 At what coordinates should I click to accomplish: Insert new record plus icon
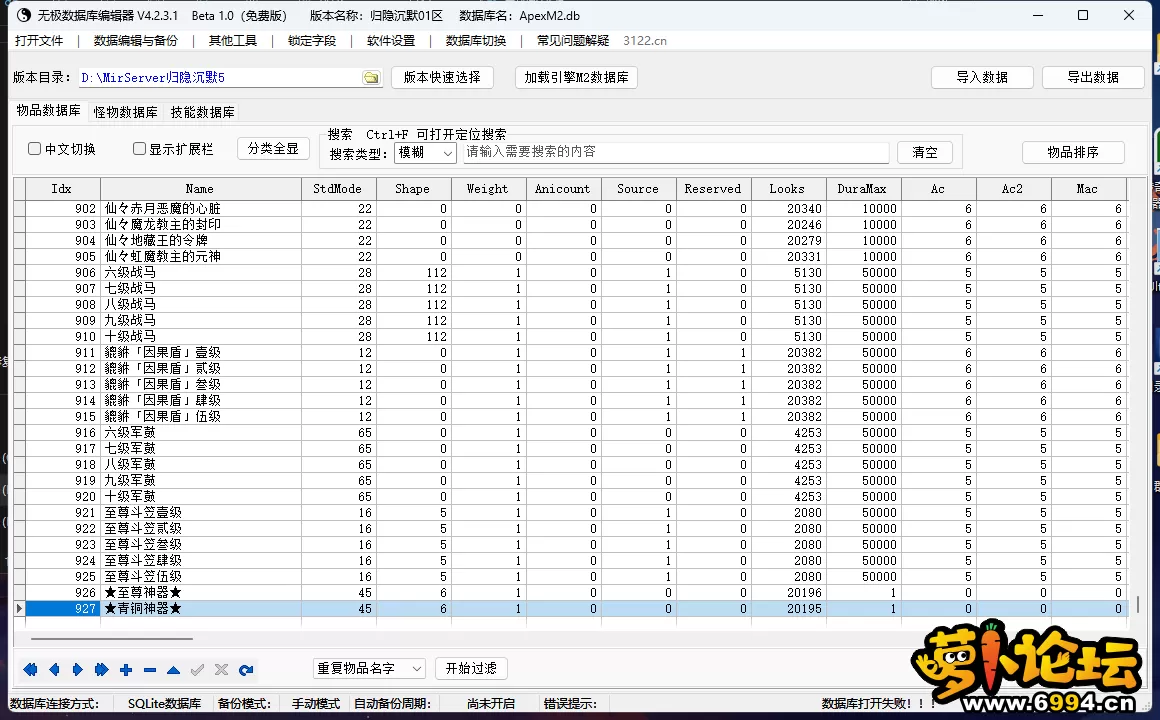[126, 670]
